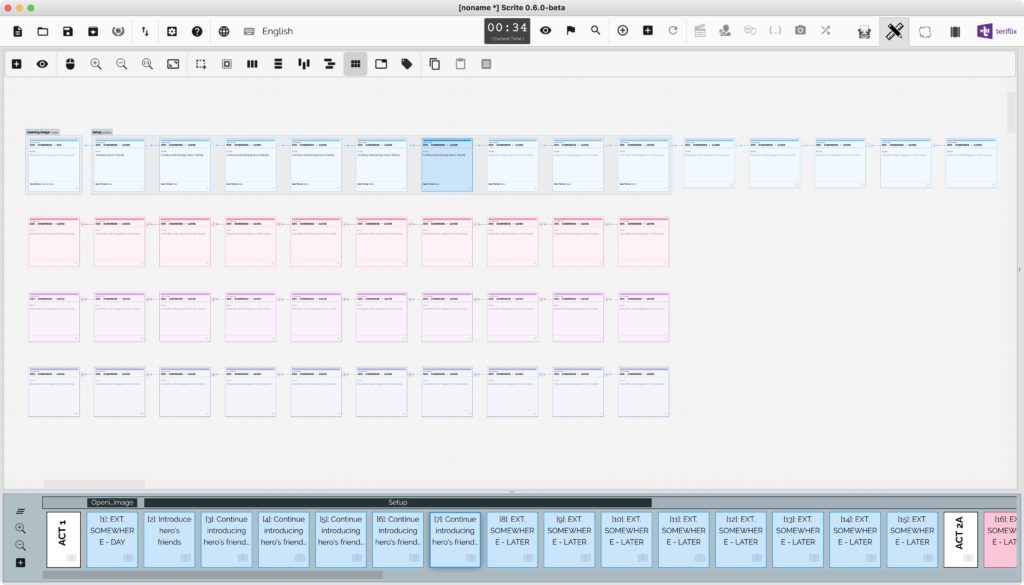
Task: Toggle the eye icon in structure toolbar
Action: [x=42, y=64]
